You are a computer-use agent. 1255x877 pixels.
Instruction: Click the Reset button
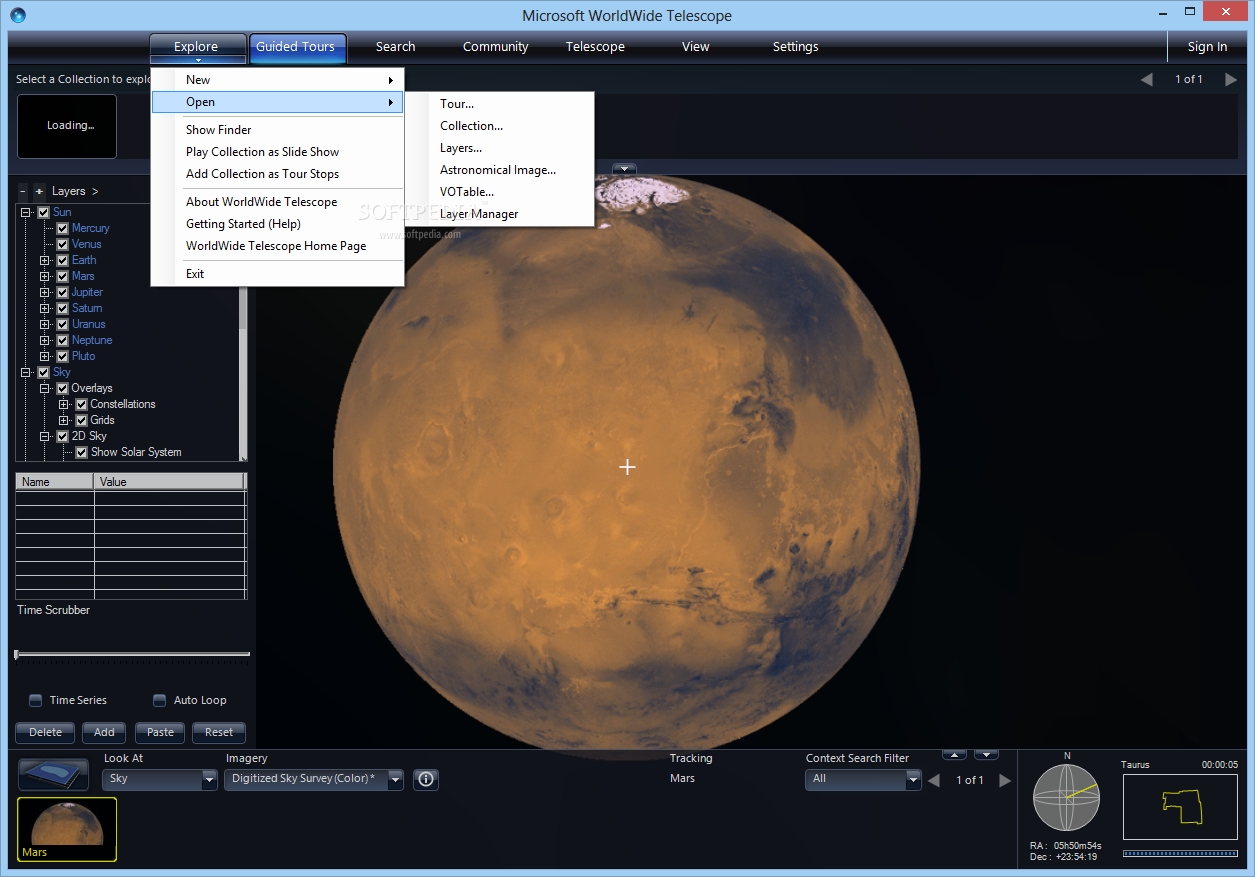219,732
